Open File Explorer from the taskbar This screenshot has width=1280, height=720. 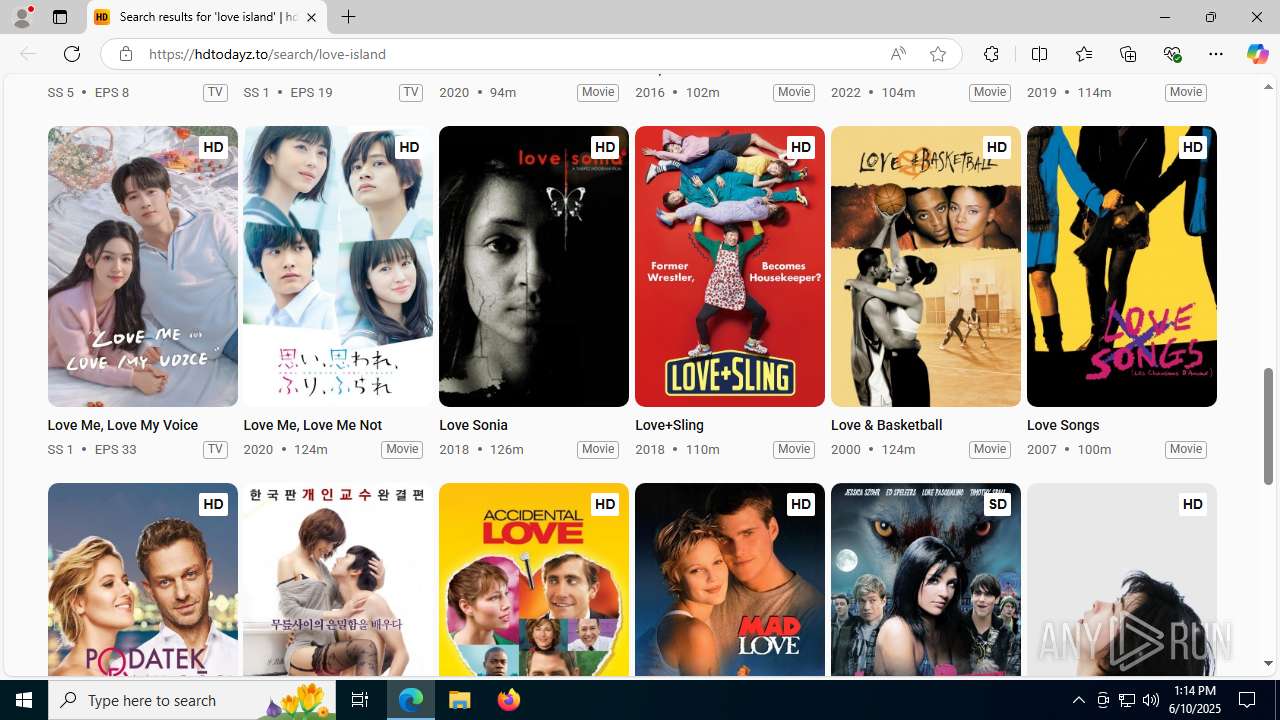pyautogui.click(x=460, y=700)
